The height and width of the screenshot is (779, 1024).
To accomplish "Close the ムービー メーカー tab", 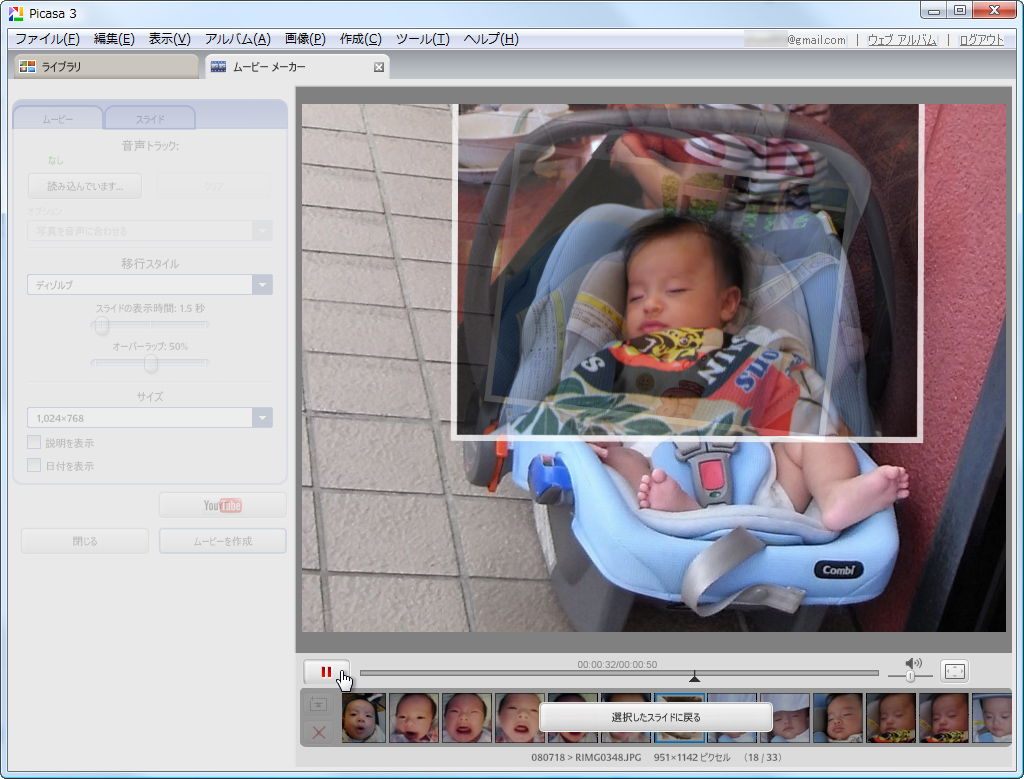I will click(x=379, y=67).
